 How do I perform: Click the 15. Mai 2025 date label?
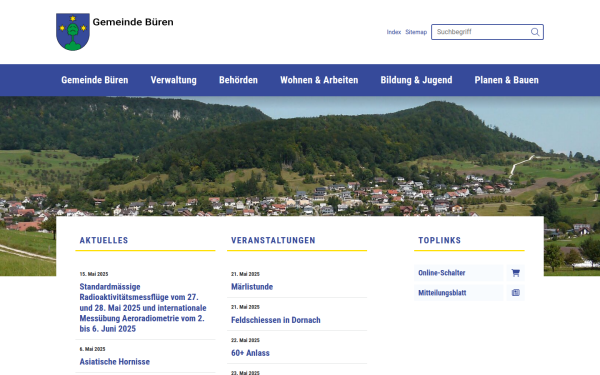(94, 274)
